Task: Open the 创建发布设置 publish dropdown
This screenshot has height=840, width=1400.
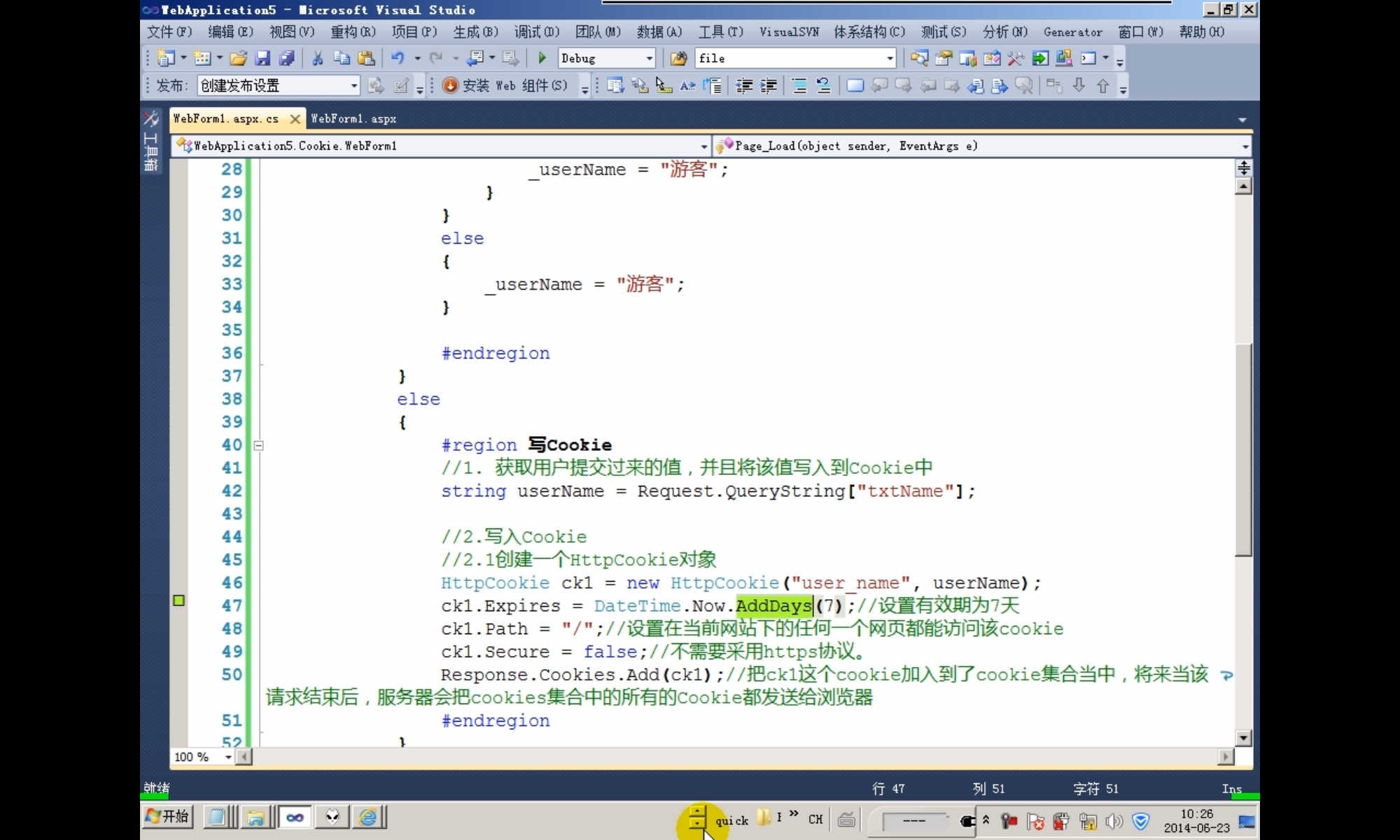Action: click(353, 85)
